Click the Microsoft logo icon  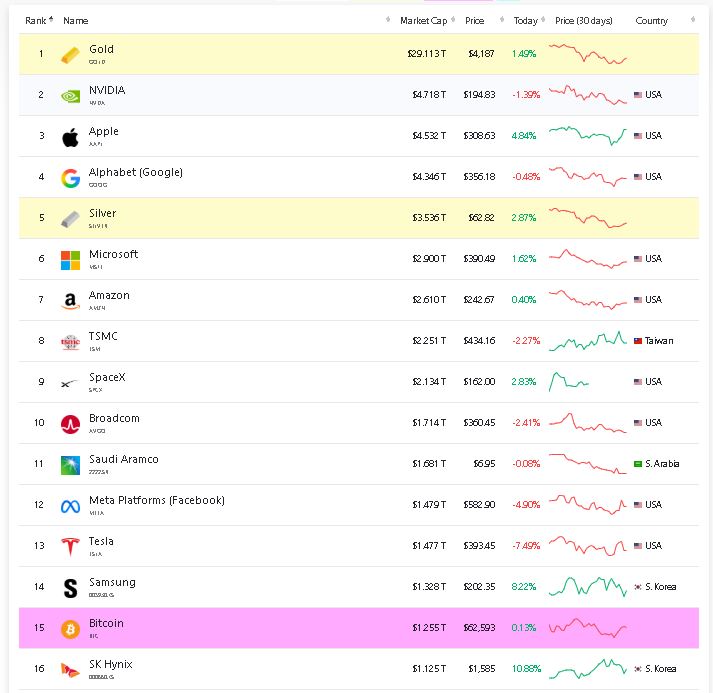(70, 260)
